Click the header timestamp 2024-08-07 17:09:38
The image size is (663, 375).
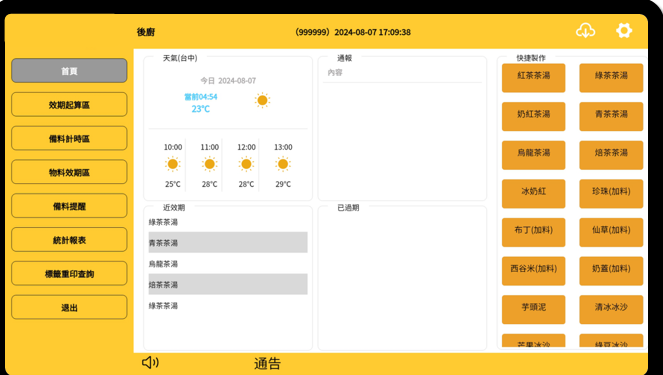pos(372,32)
